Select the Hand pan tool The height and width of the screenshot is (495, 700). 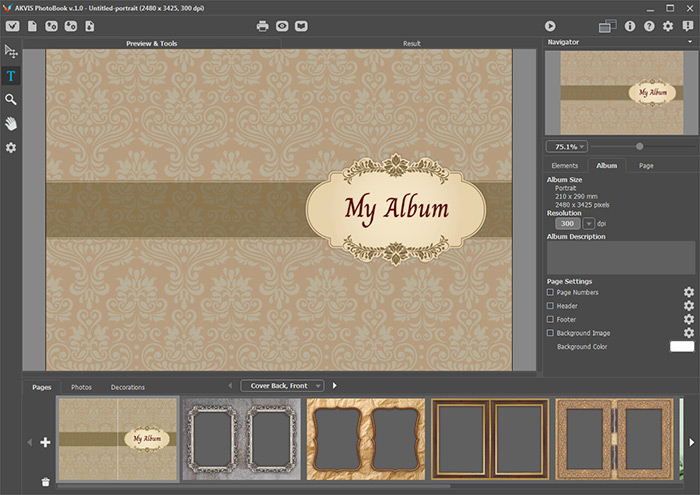pos(11,123)
